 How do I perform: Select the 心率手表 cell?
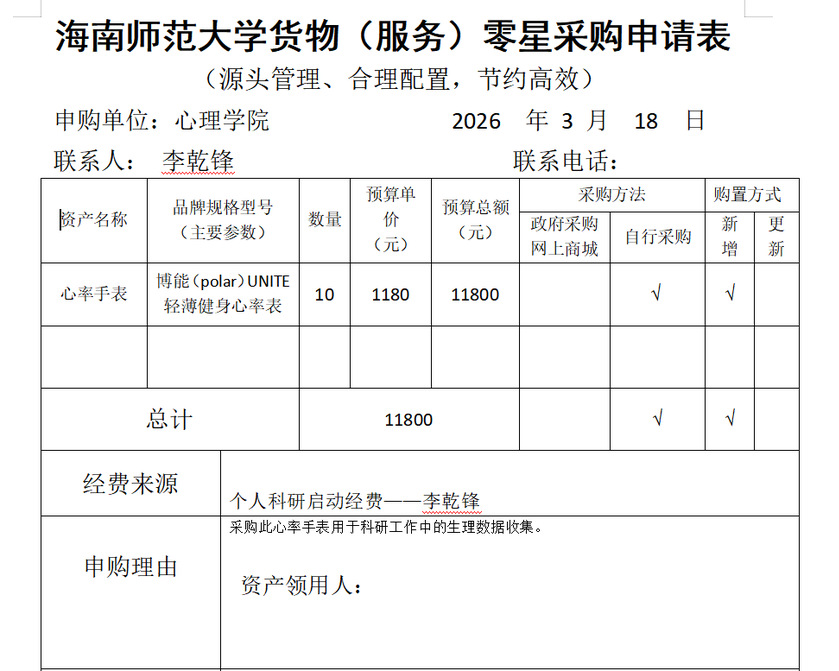pyautogui.click(x=94, y=294)
